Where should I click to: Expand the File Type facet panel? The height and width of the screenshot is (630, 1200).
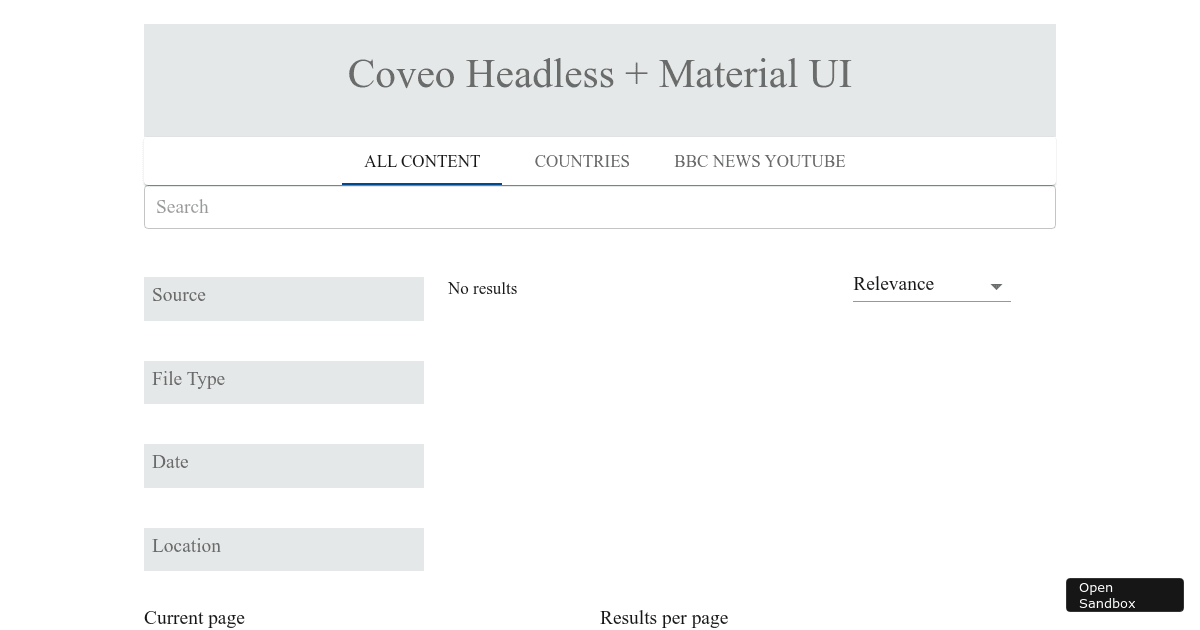[284, 382]
